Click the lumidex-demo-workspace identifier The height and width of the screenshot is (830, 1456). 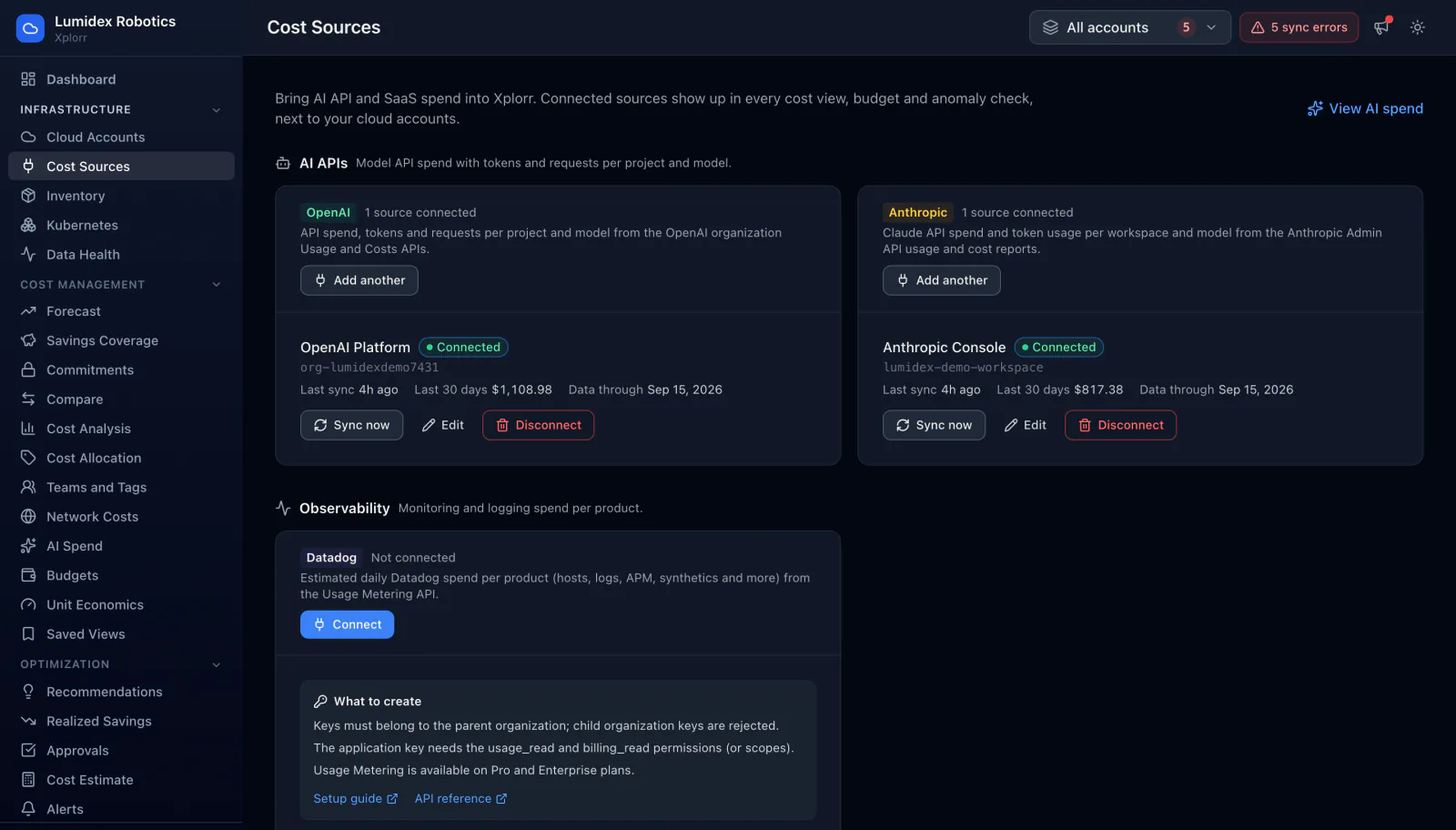pyautogui.click(x=963, y=368)
